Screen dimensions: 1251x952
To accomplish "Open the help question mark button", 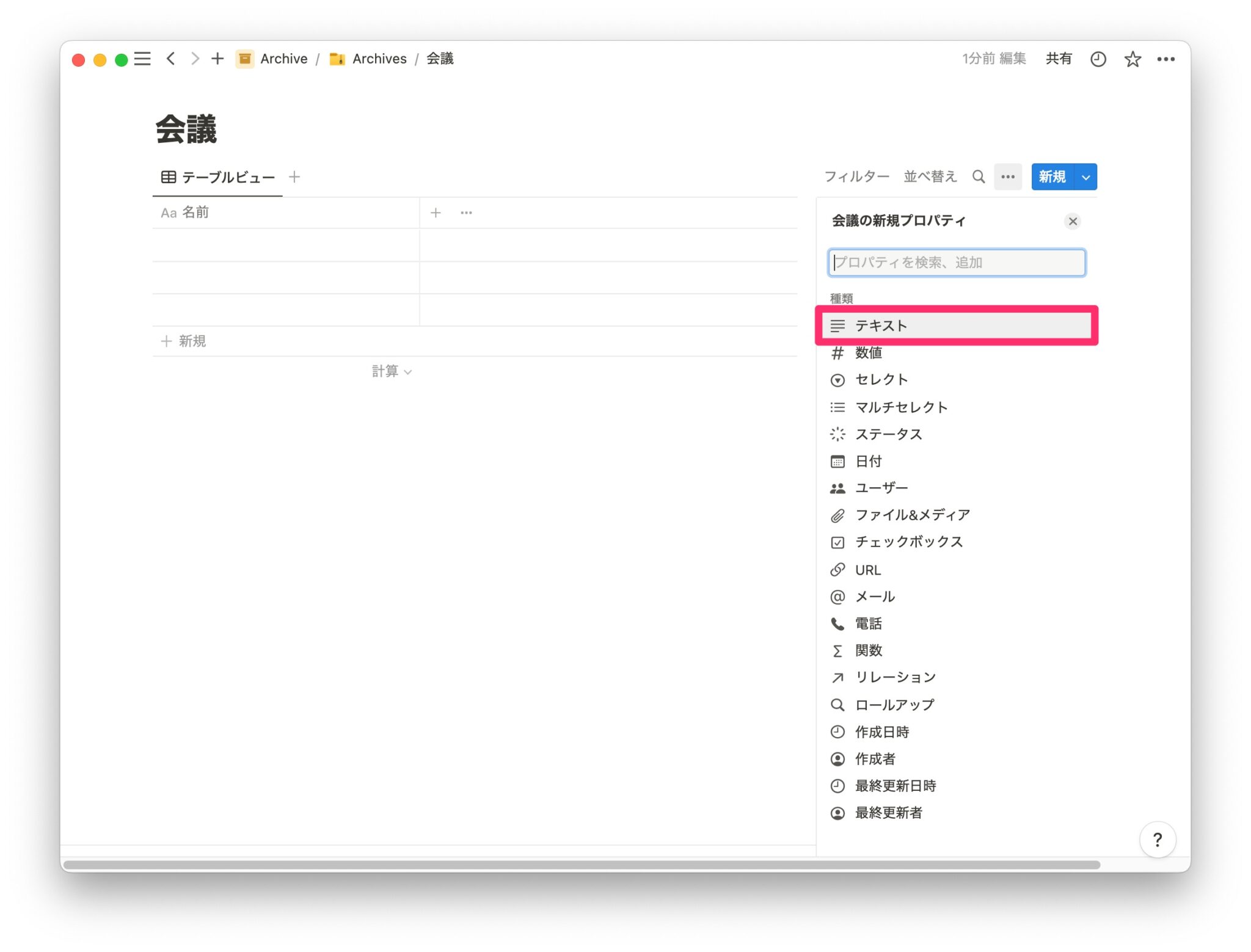I will (1157, 840).
